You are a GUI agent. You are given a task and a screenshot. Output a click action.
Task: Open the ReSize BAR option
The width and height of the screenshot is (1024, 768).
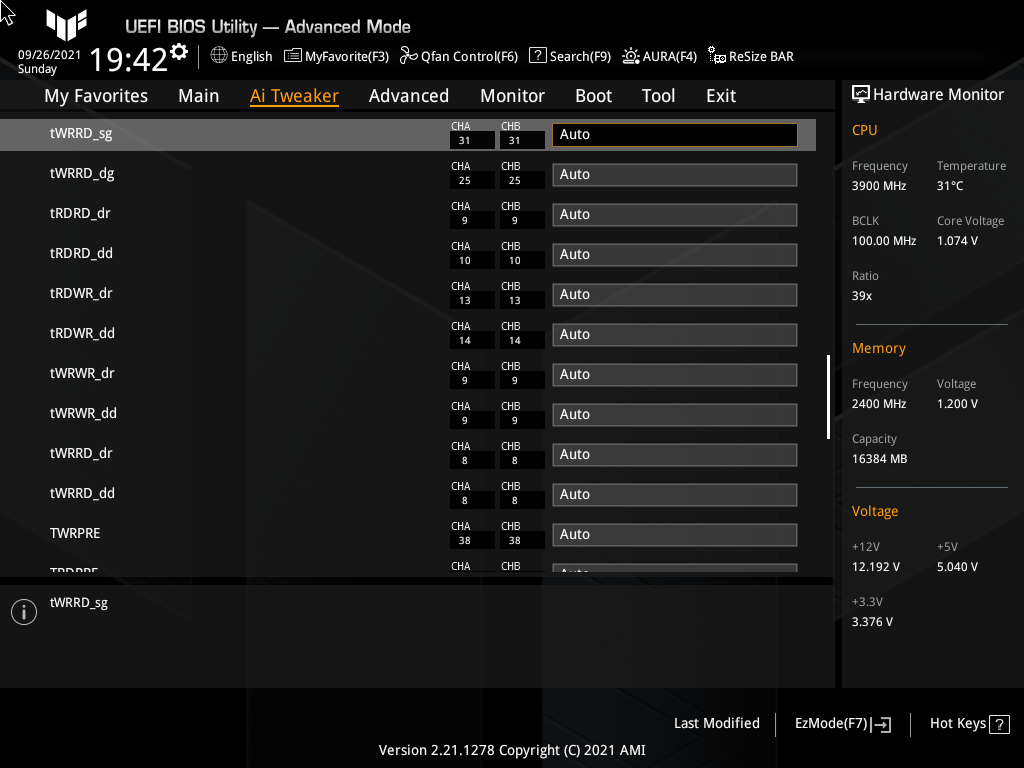[750, 56]
